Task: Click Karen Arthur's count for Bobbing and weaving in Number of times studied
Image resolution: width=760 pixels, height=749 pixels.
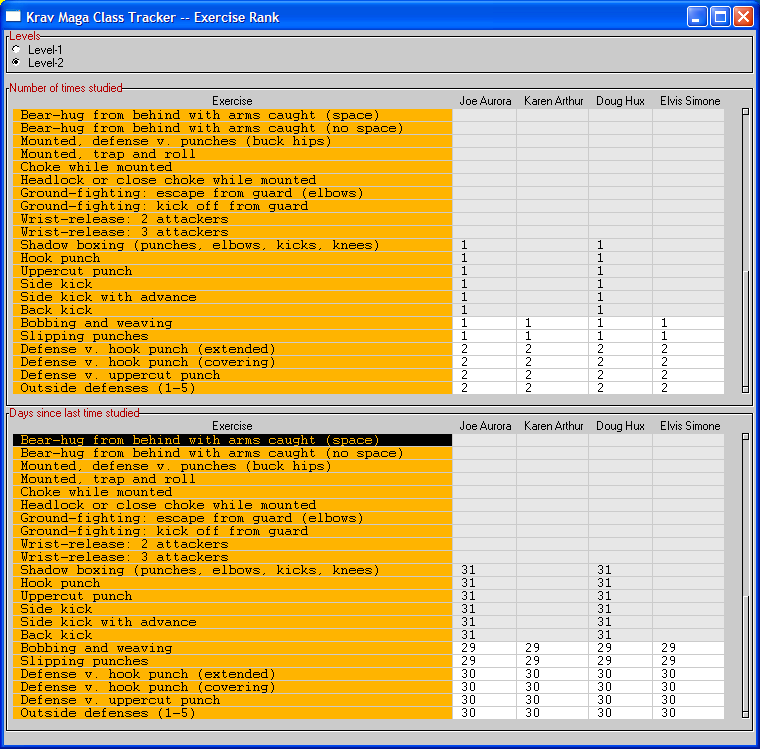Action: [553, 323]
